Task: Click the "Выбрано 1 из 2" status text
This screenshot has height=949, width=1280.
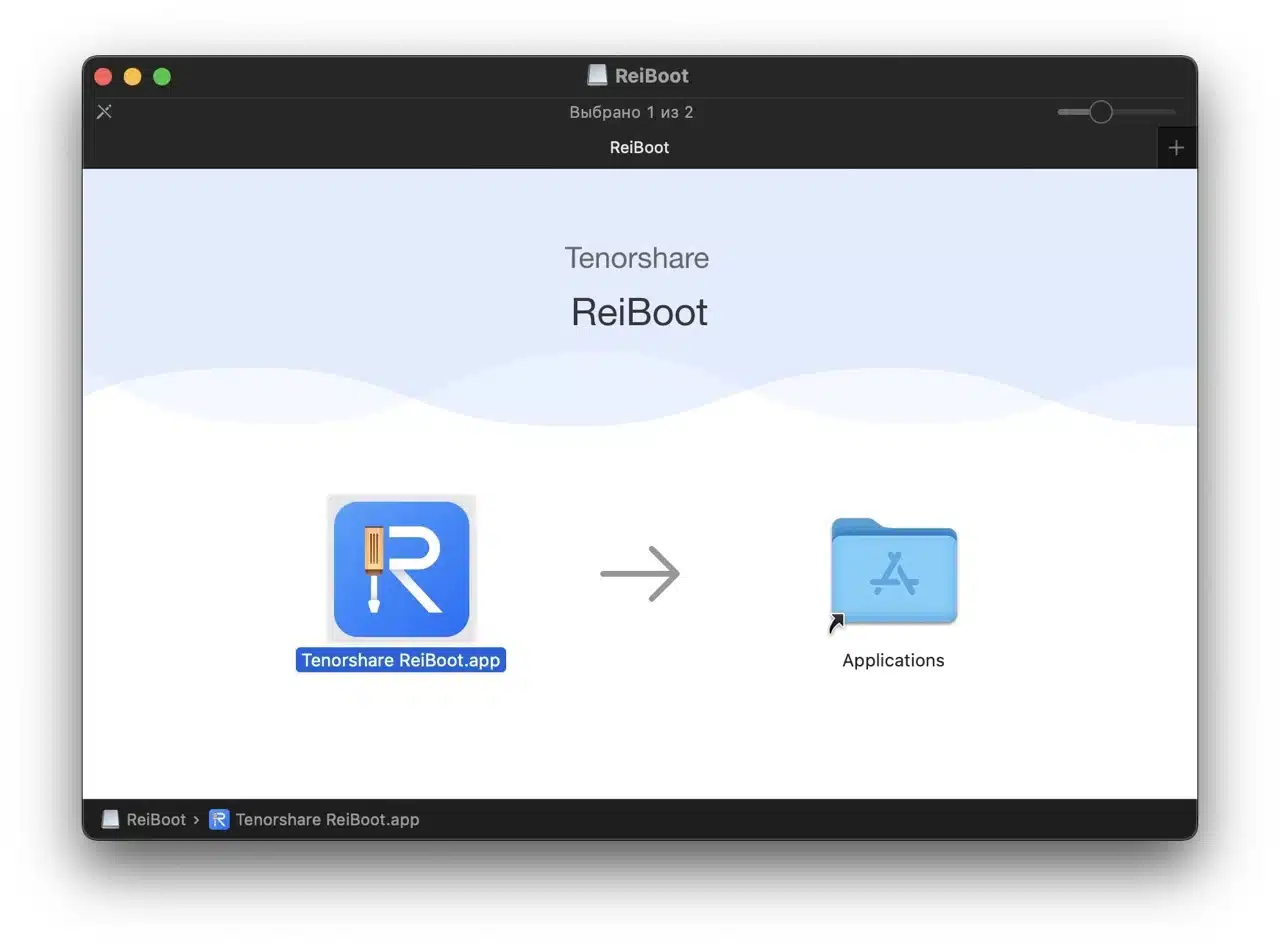Action: pos(631,112)
